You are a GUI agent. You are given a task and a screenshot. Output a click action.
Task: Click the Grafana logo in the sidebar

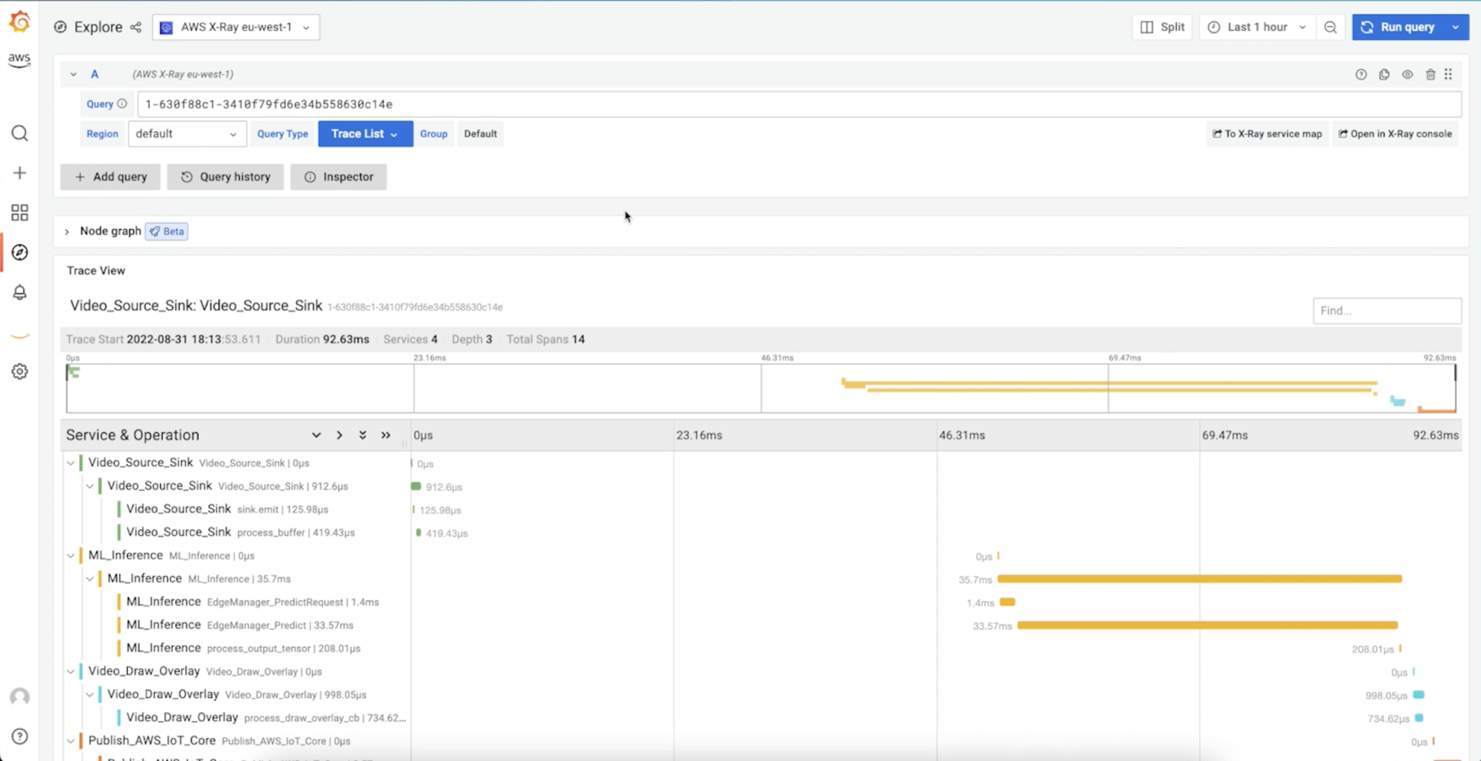tap(19, 20)
